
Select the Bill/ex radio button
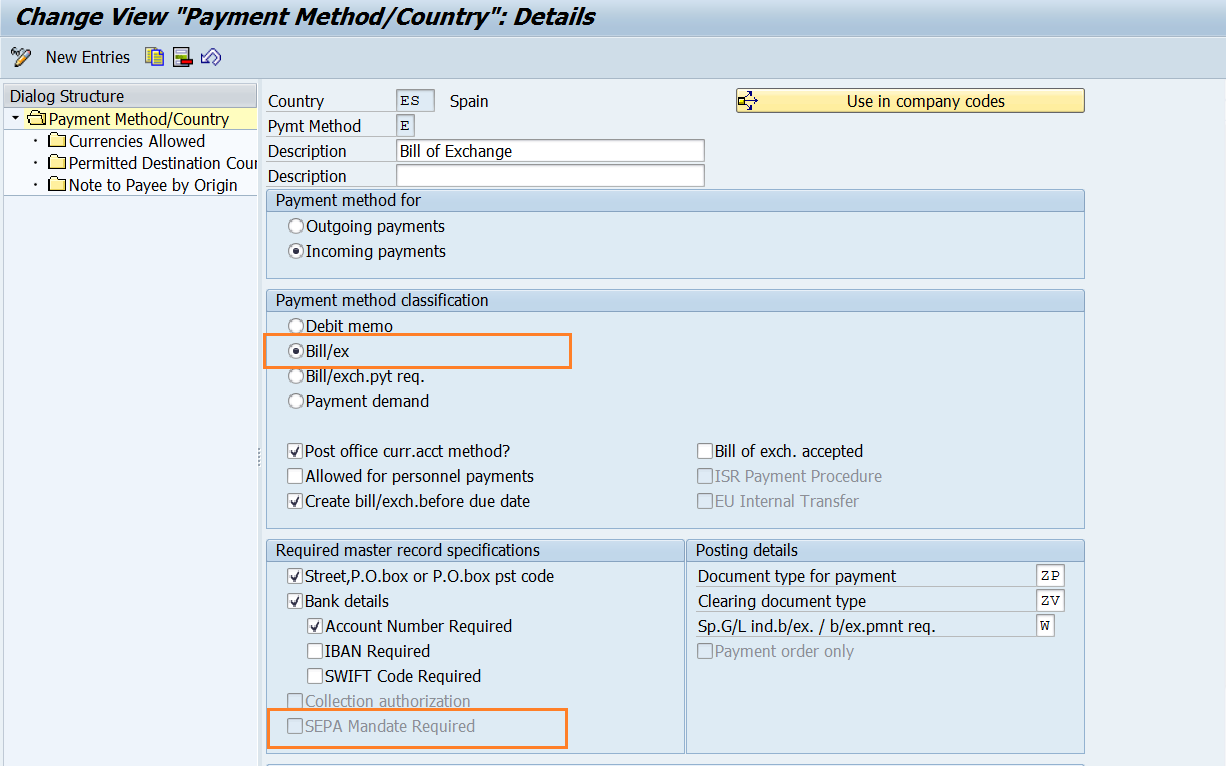click(296, 351)
